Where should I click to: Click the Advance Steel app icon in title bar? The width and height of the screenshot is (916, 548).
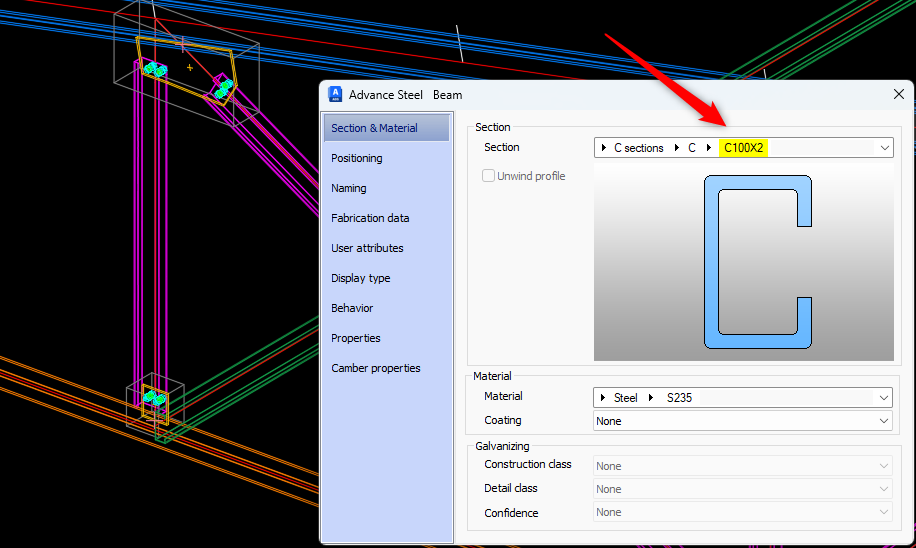[x=335, y=94]
